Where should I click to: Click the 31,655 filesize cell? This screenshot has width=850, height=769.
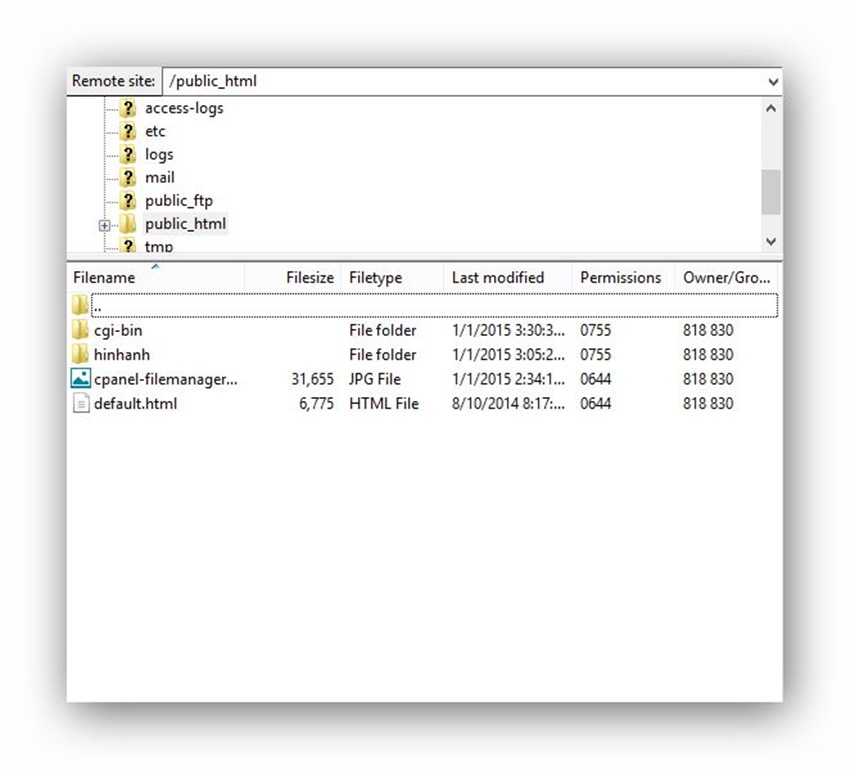pos(312,379)
